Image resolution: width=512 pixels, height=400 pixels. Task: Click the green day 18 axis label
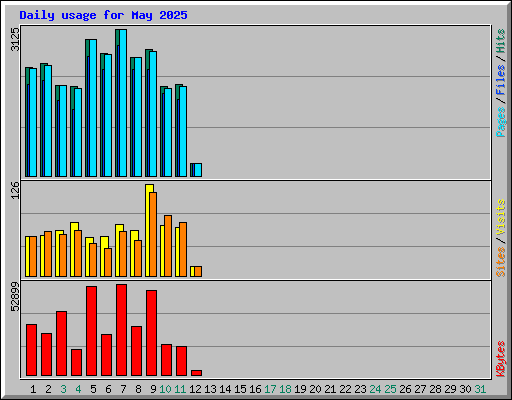click(285, 389)
